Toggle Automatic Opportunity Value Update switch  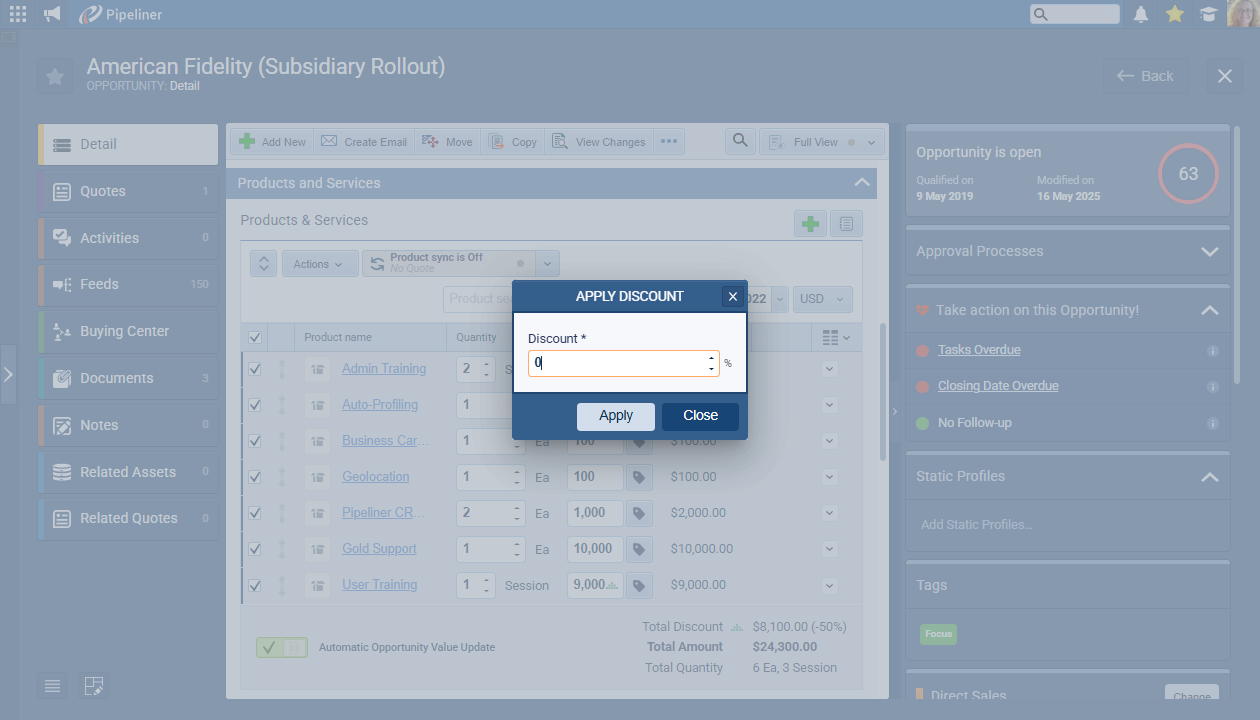click(281, 647)
